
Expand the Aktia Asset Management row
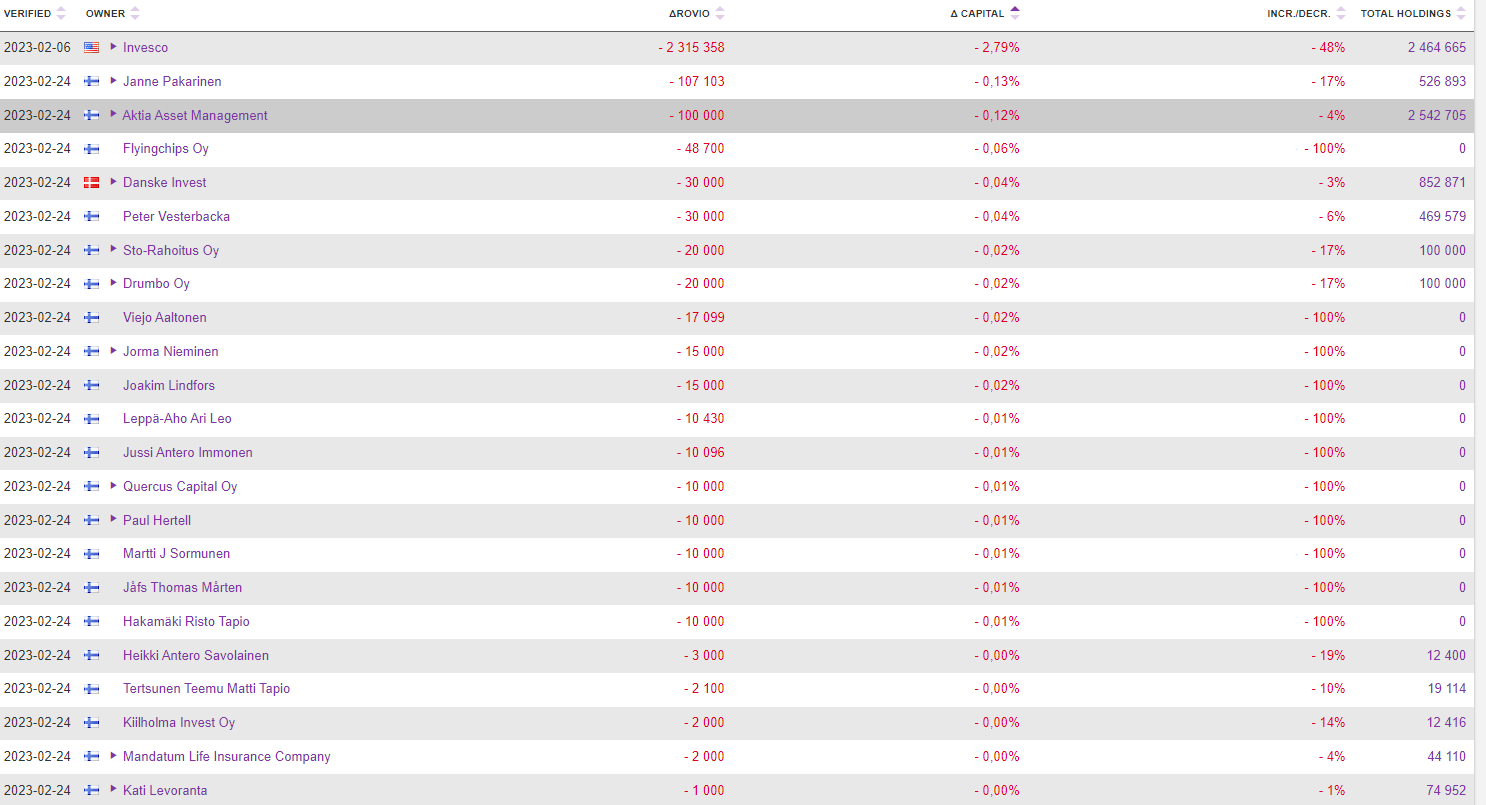114,115
